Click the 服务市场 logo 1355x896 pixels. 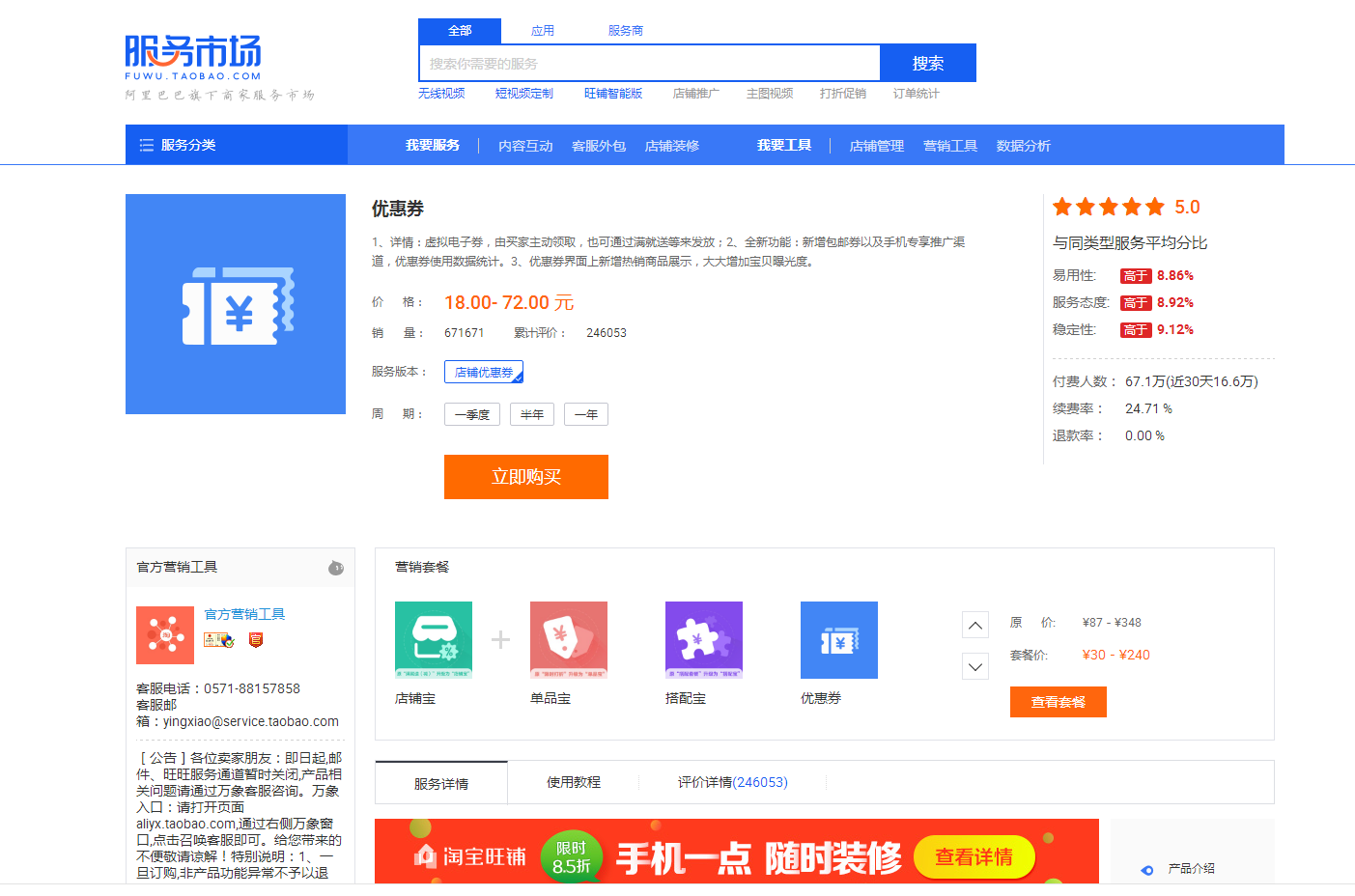193,58
